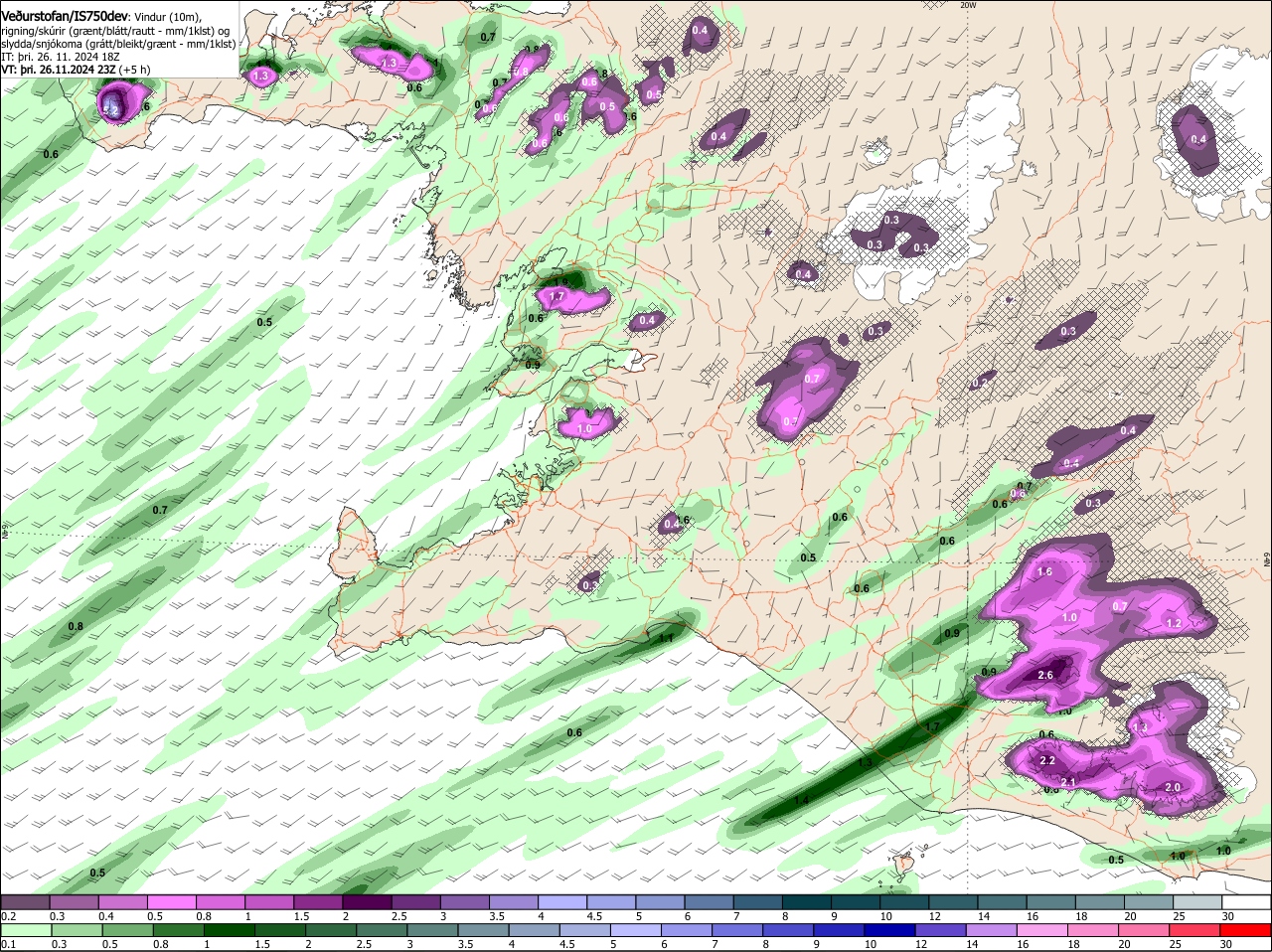Click the 2.6 precipitation value

(1045, 675)
